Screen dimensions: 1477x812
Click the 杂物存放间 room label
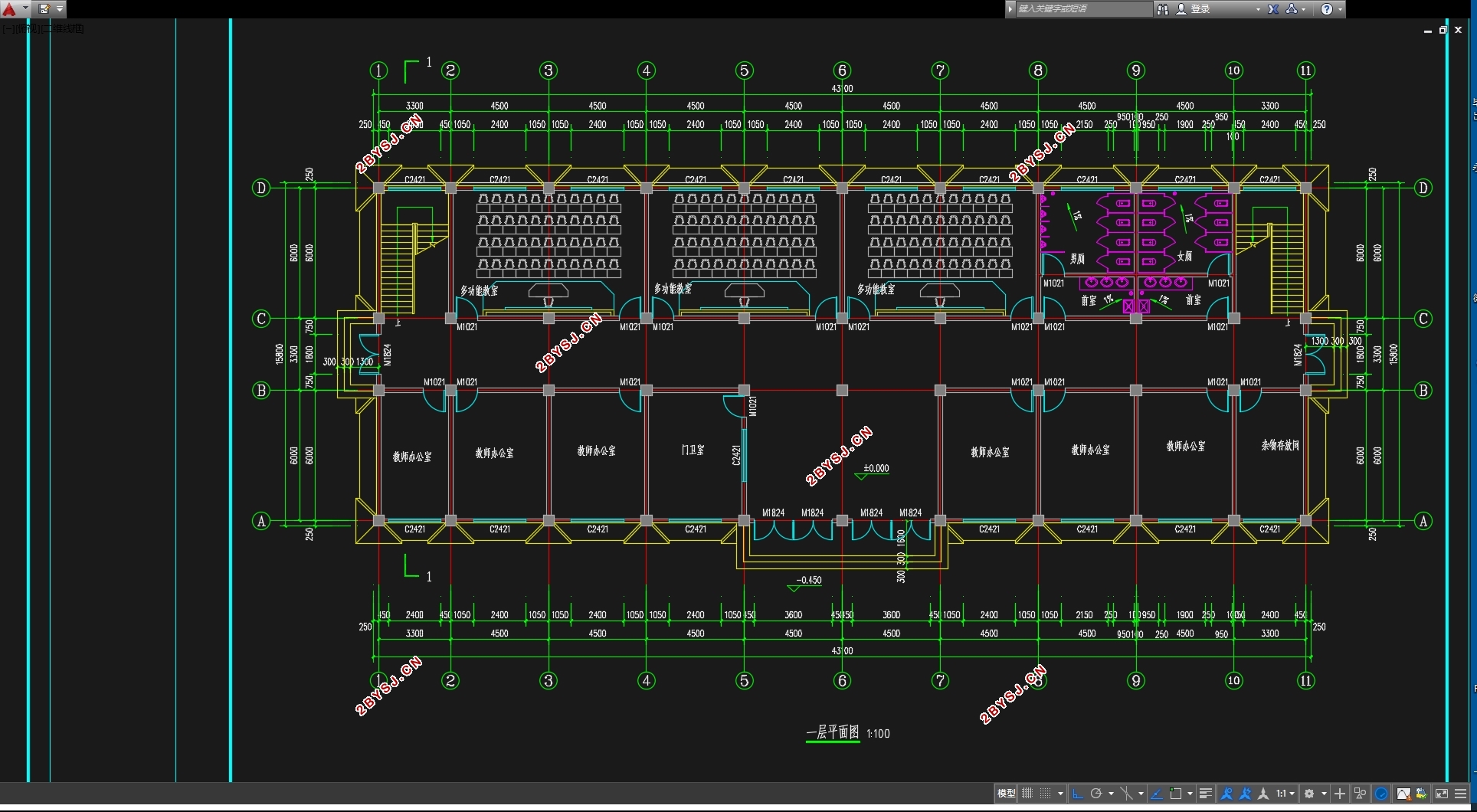pos(1280,445)
